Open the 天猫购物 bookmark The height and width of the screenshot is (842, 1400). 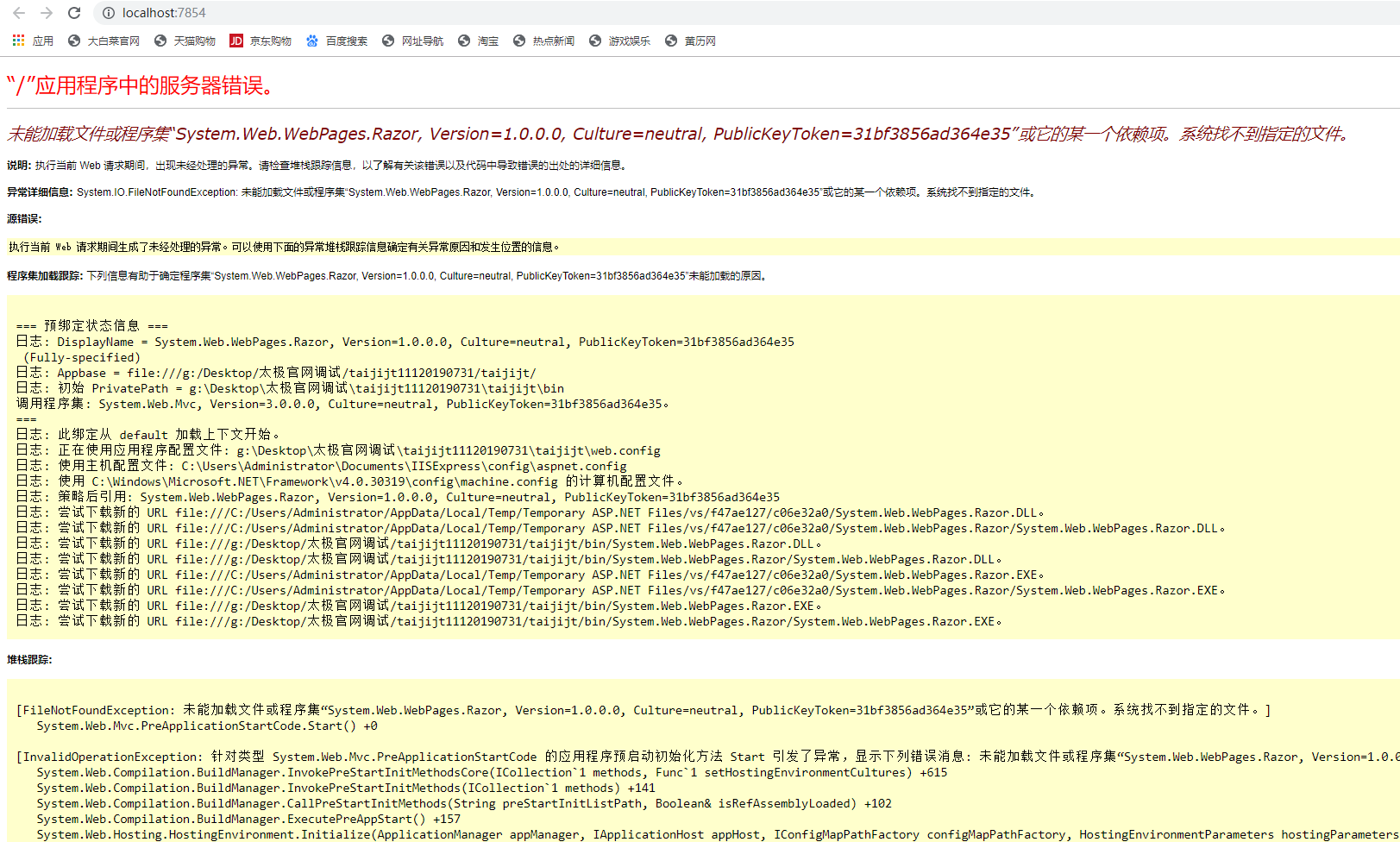pyautogui.click(x=185, y=41)
